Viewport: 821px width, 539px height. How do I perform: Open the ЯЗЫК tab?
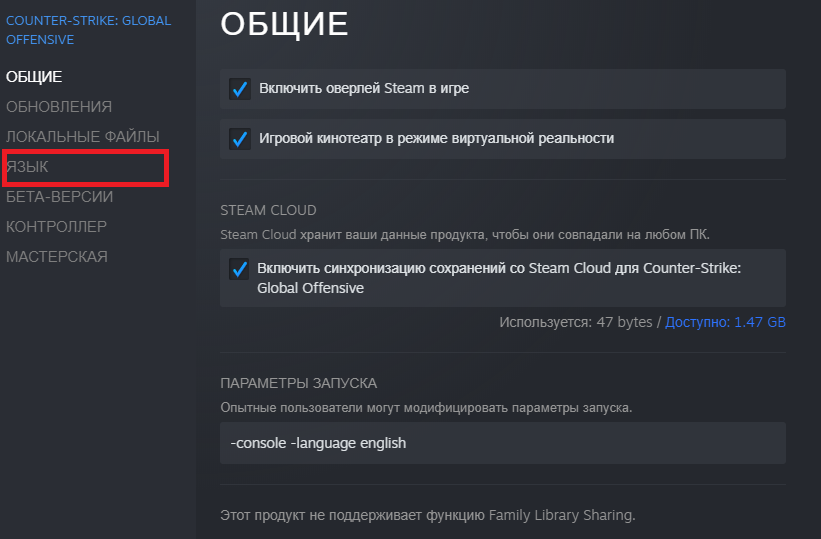tap(27, 167)
